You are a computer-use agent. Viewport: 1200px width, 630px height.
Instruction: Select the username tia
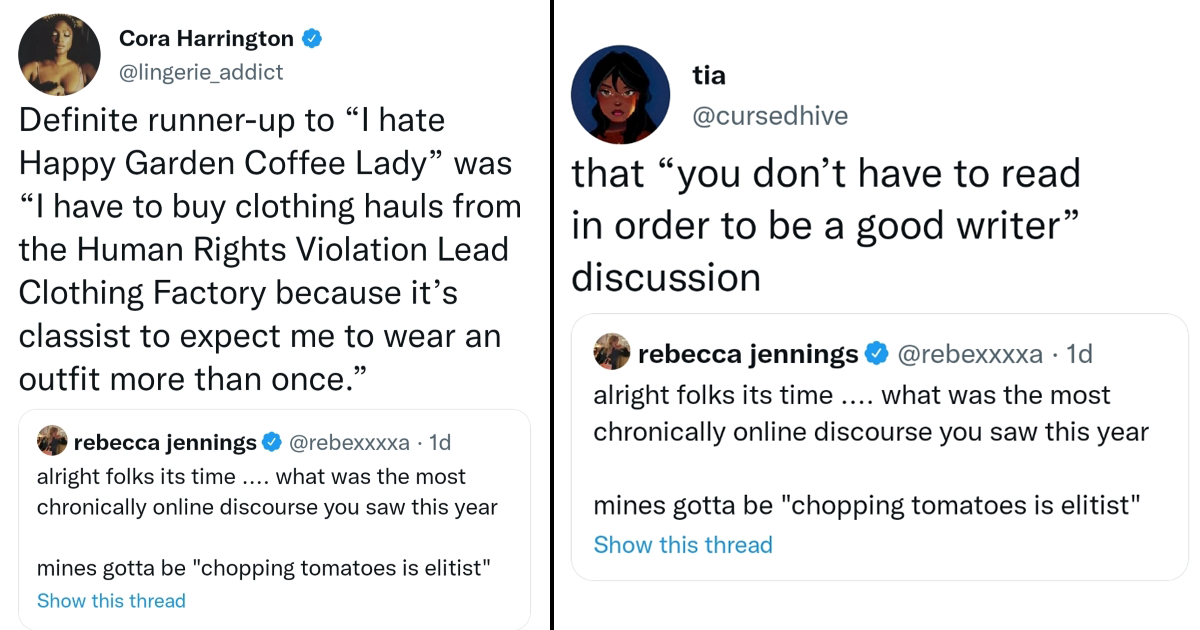pyautogui.click(x=709, y=74)
